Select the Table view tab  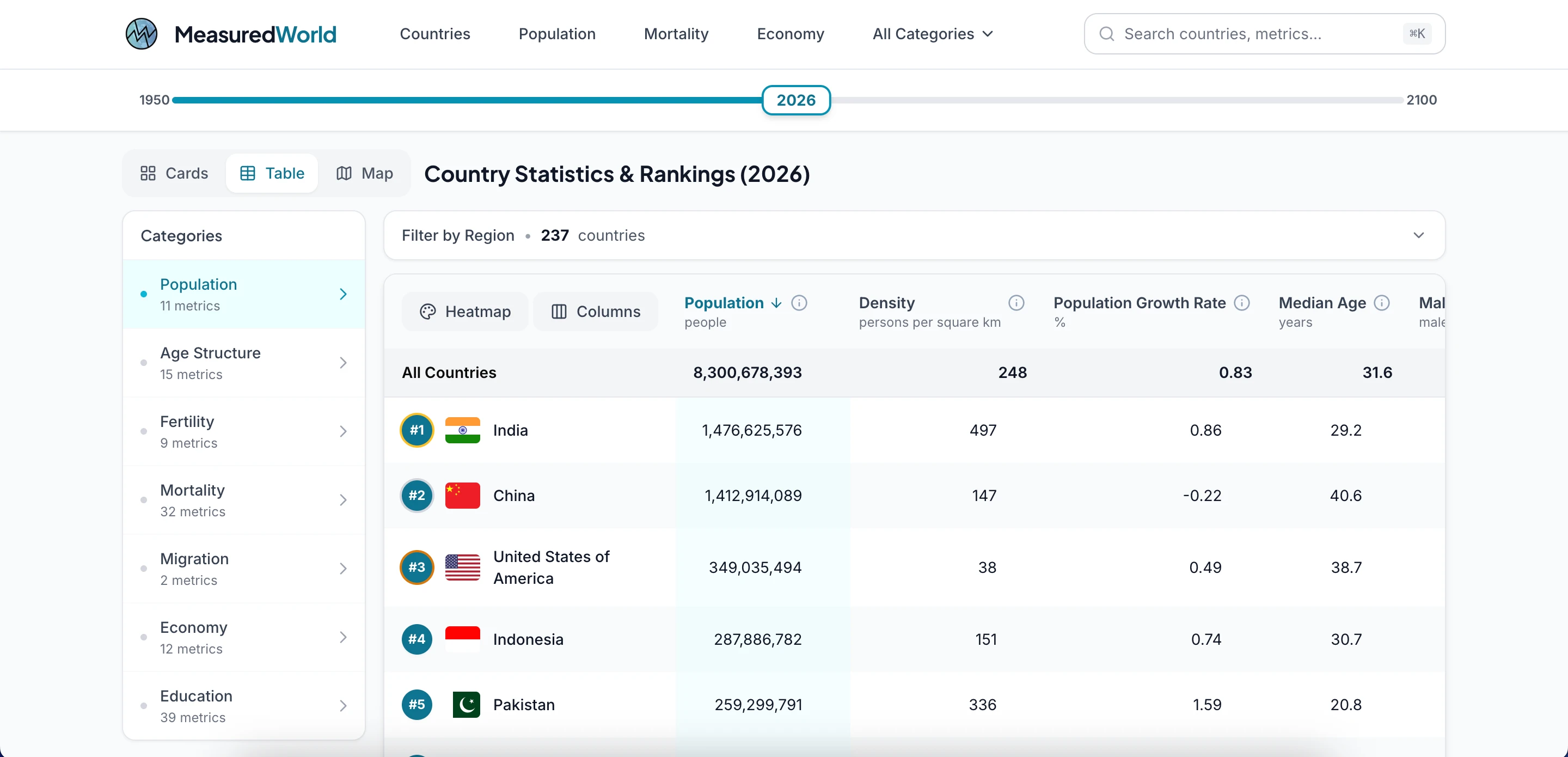pyautogui.click(x=272, y=174)
